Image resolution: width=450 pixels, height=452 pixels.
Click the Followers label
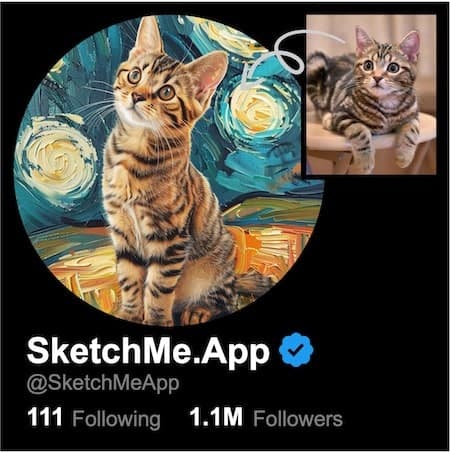(298, 418)
